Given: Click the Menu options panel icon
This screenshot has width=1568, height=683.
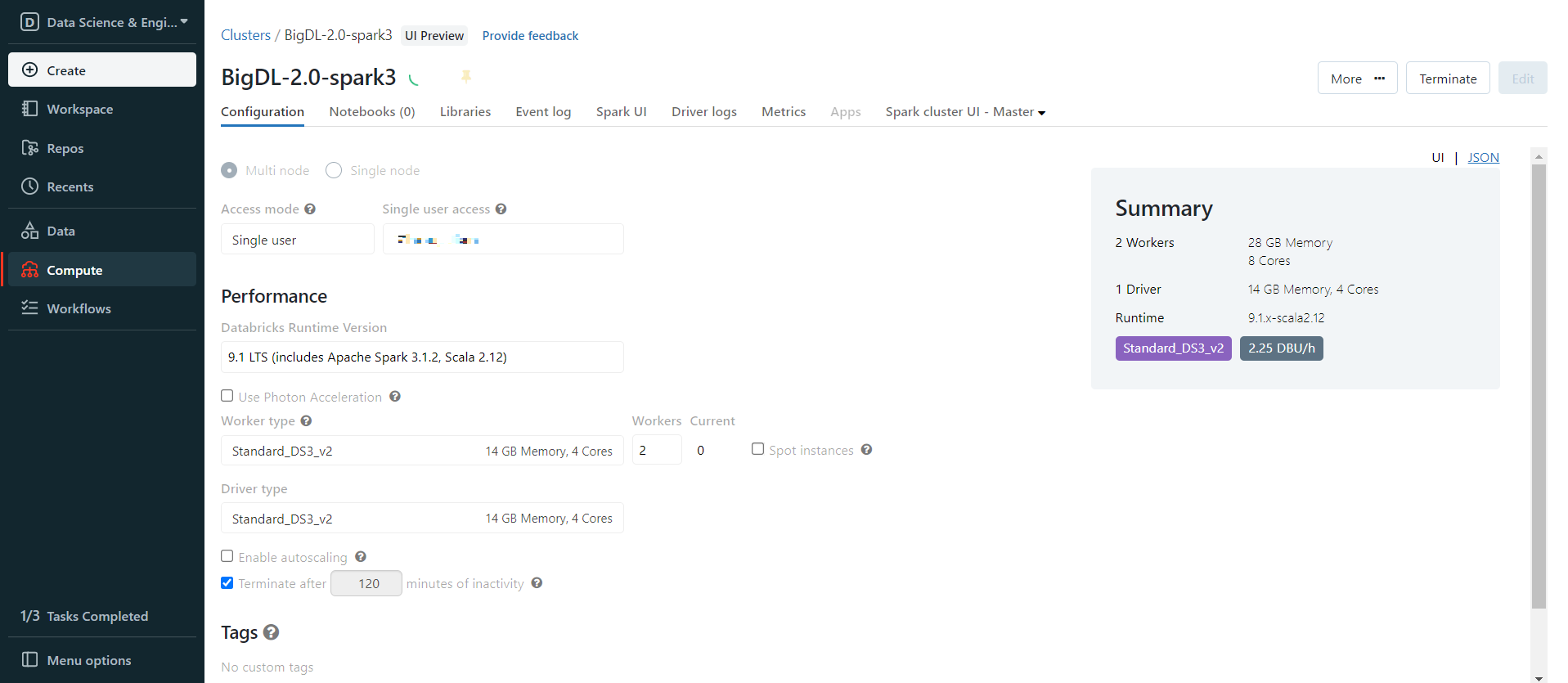Looking at the screenshot, I should 29,660.
